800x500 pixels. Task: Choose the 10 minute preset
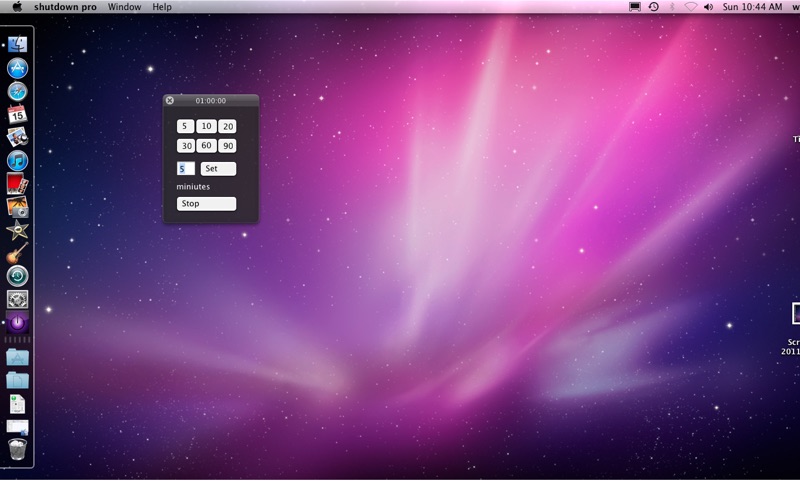click(x=206, y=126)
